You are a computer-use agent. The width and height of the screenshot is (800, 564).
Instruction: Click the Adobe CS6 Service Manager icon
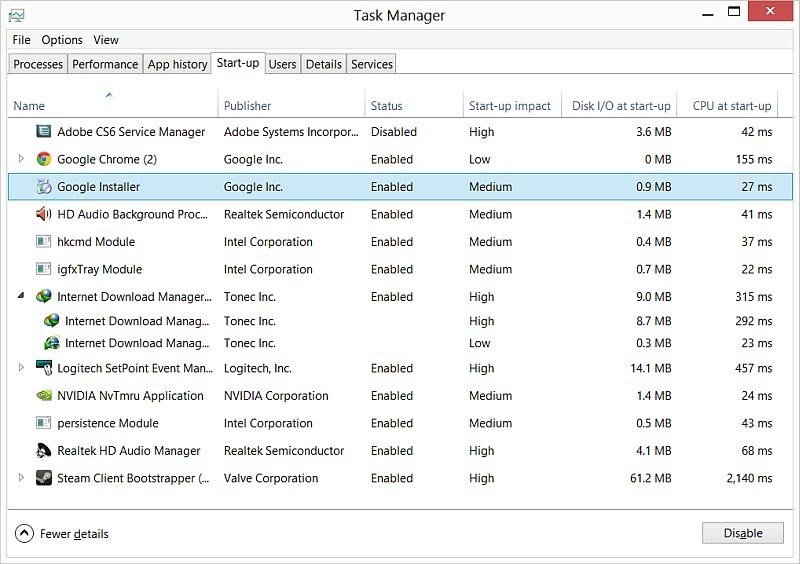click(44, 132)
